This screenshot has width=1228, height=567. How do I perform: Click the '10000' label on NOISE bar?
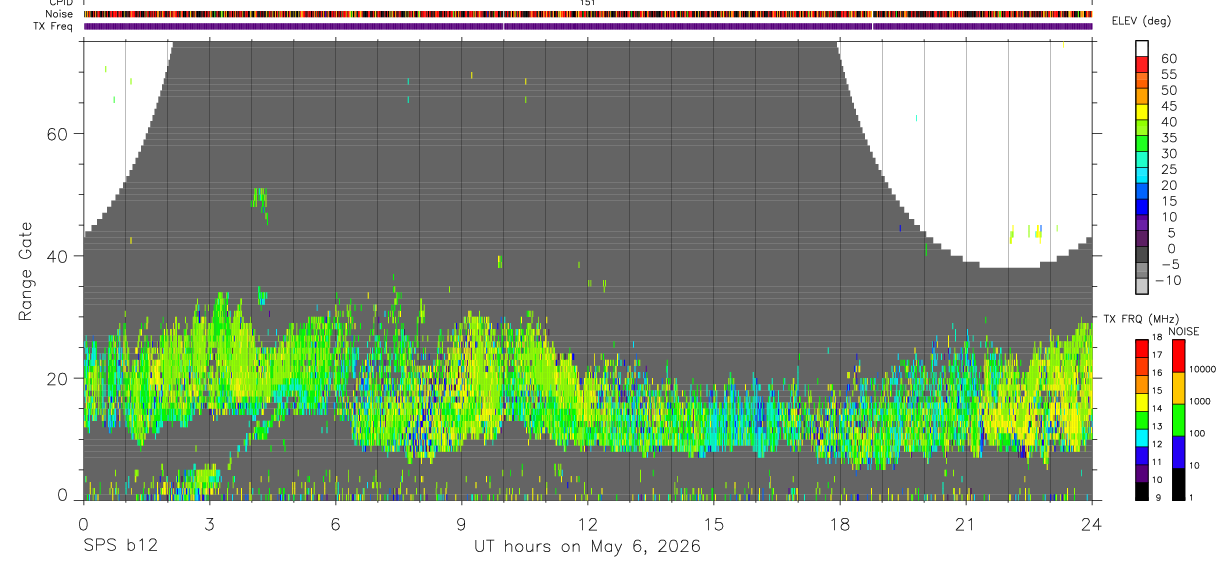tap(1202, 370)
